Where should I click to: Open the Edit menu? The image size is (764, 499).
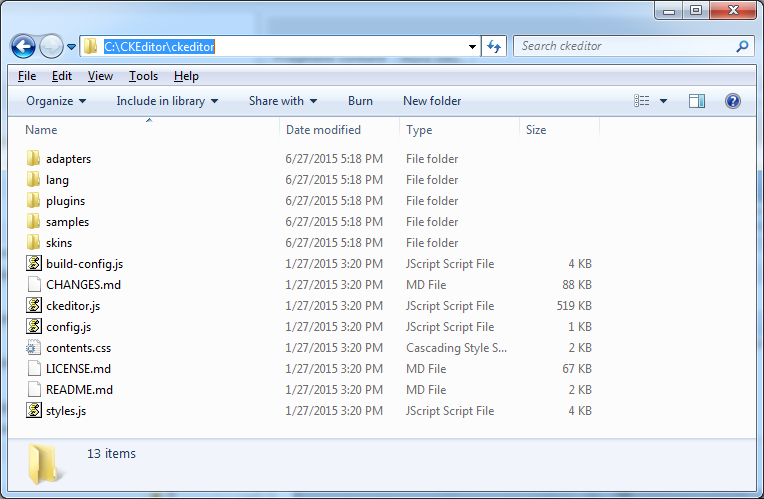point(62,76)
